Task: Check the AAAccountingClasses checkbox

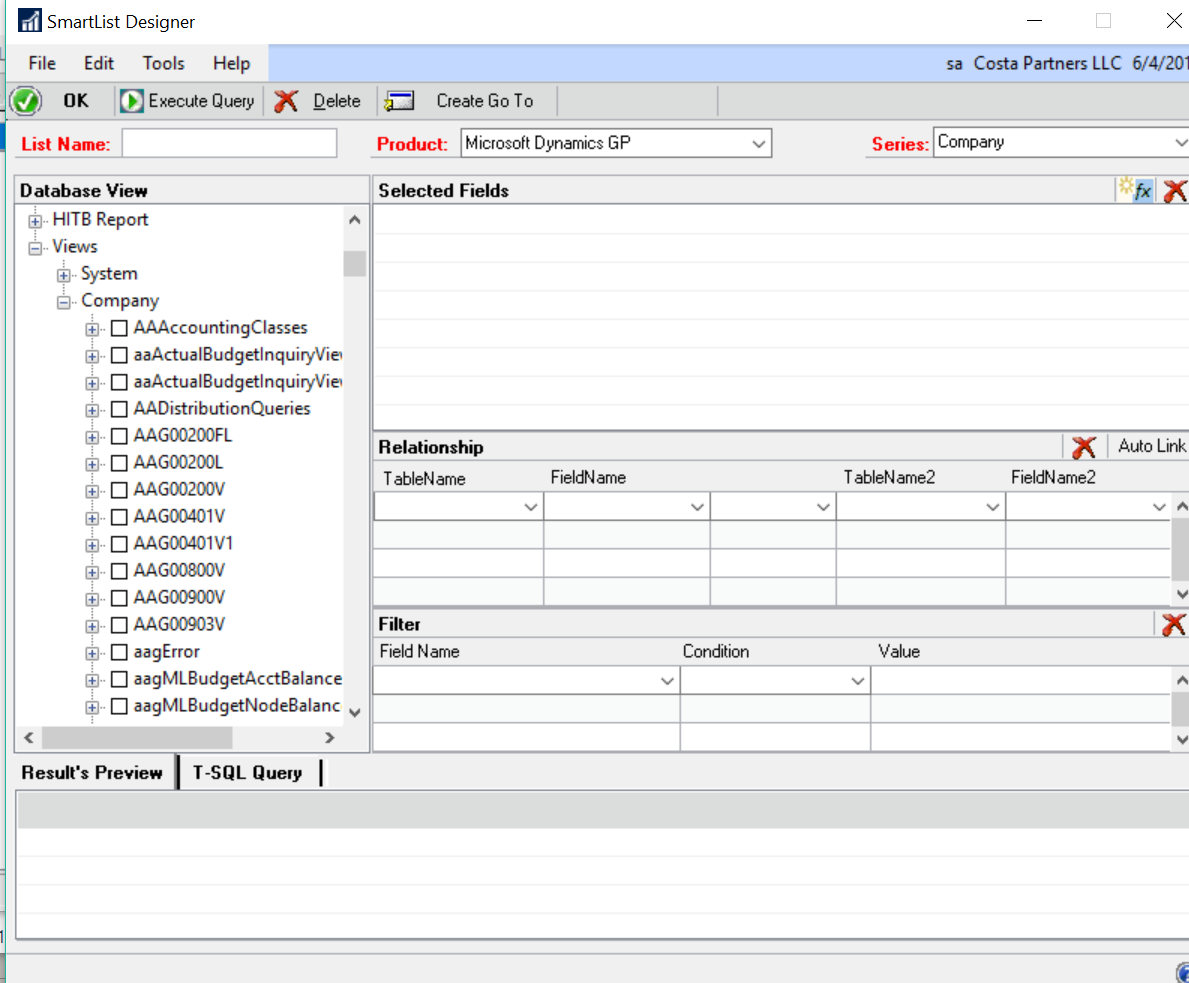Action: (119, 328)
